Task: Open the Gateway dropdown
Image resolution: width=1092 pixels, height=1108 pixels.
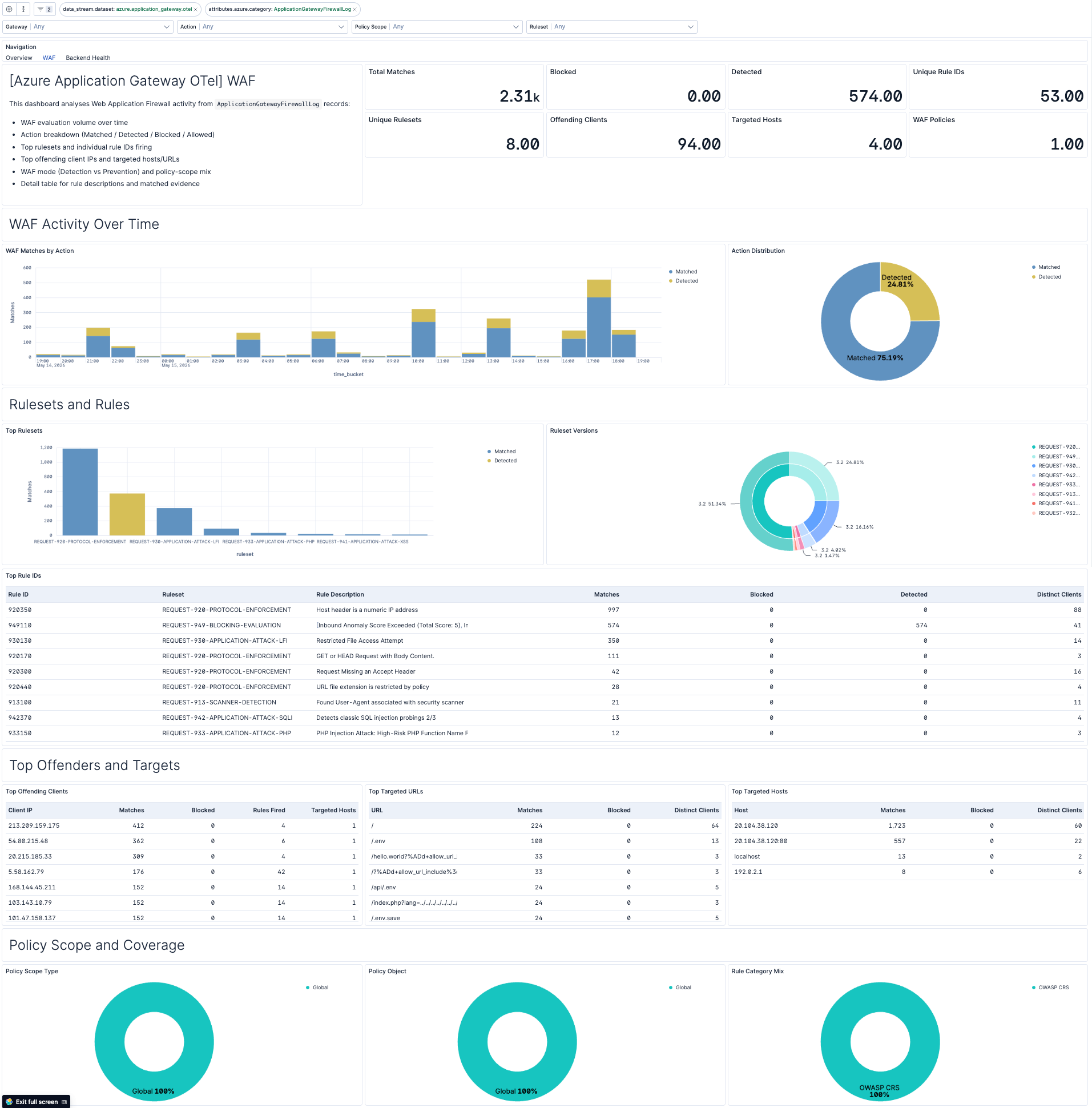Action: pos(88,27)
